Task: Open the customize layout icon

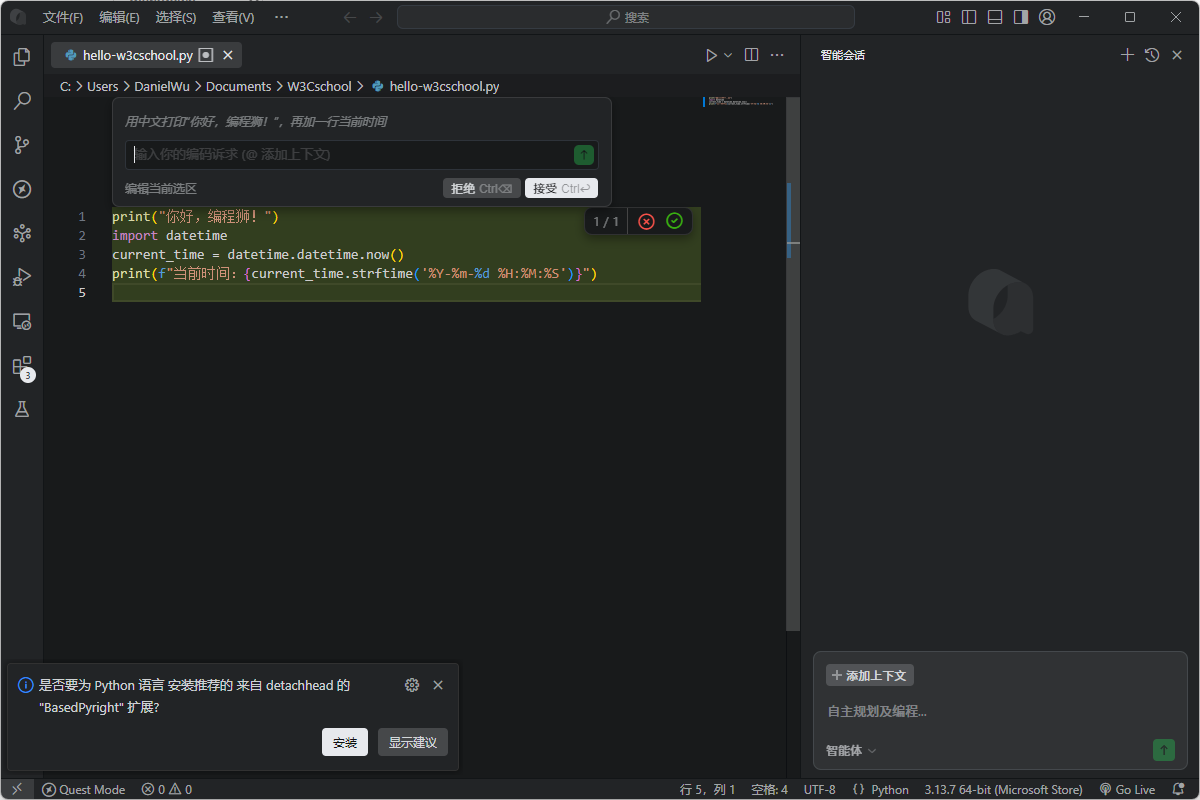Action: coord(943,17)
